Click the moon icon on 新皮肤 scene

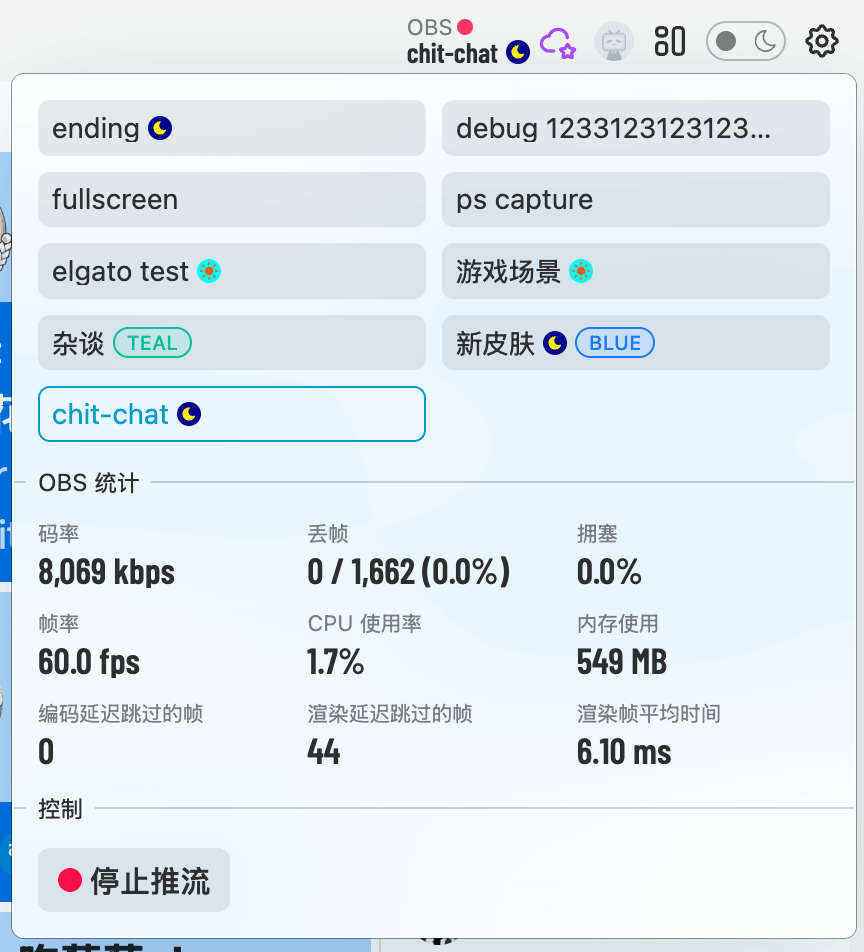[554, 342]
